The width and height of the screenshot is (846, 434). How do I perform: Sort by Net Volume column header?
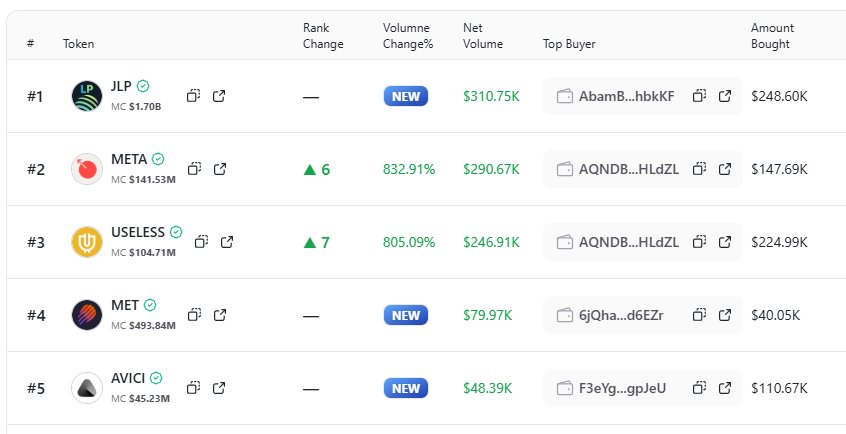[483, 36]
